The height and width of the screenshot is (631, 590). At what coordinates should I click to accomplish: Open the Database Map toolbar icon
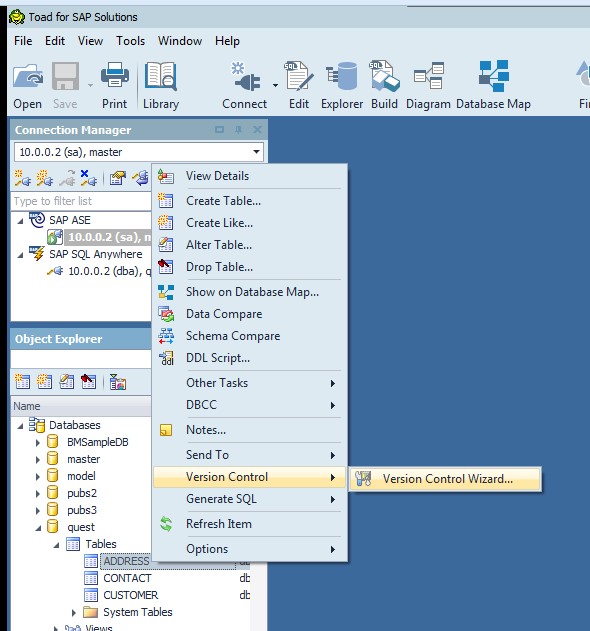[x=493, y=76]
